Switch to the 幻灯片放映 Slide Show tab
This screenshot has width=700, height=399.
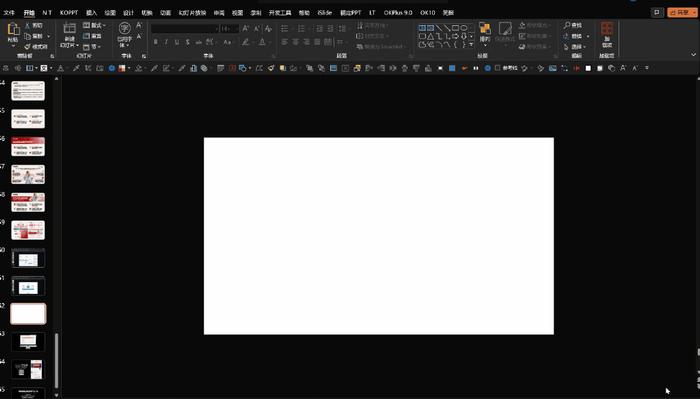pos(192,12)
